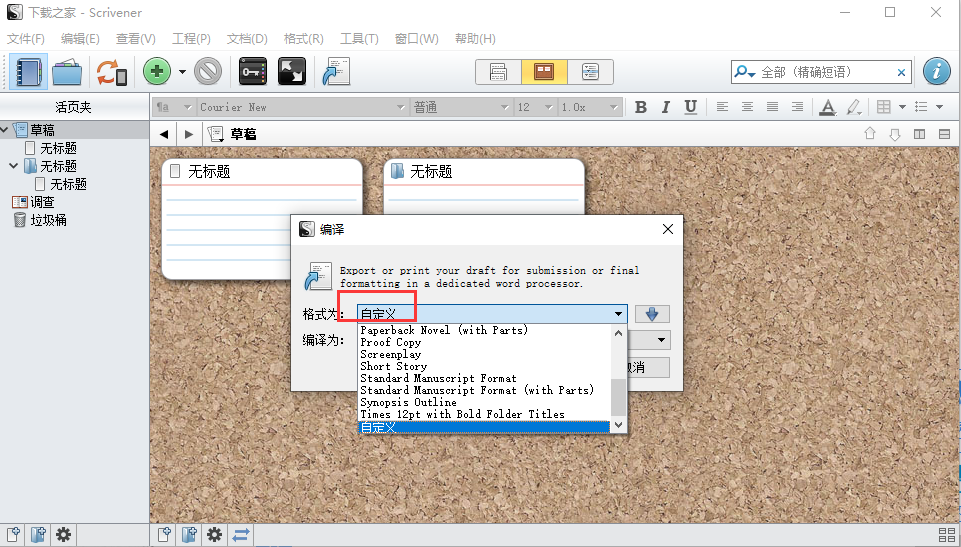Click the Trash/no-entry toolbar icon

208,72
